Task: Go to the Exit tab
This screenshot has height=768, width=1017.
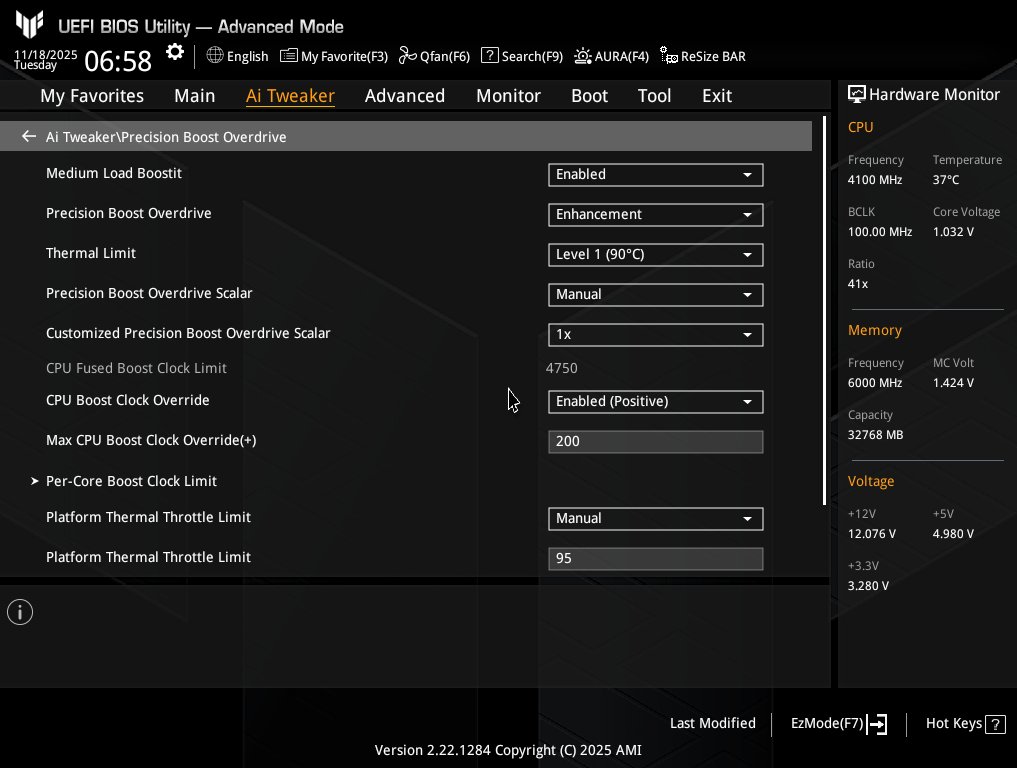Action: coord(717,96)
